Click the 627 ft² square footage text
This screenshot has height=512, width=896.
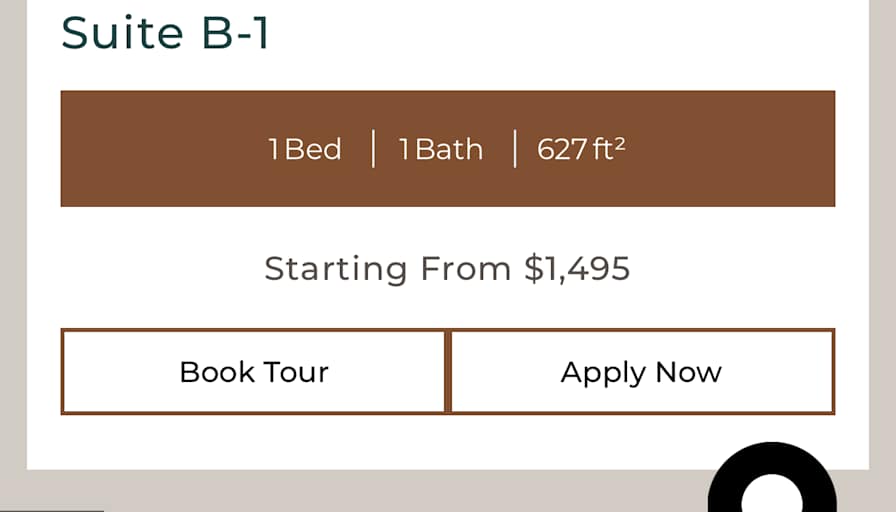coord(581,150)
